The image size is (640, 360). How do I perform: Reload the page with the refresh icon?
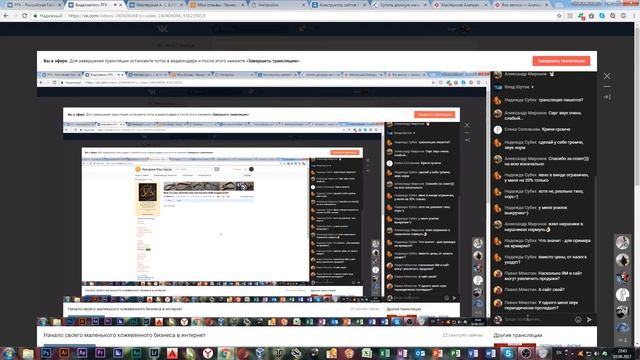point(25,16)
